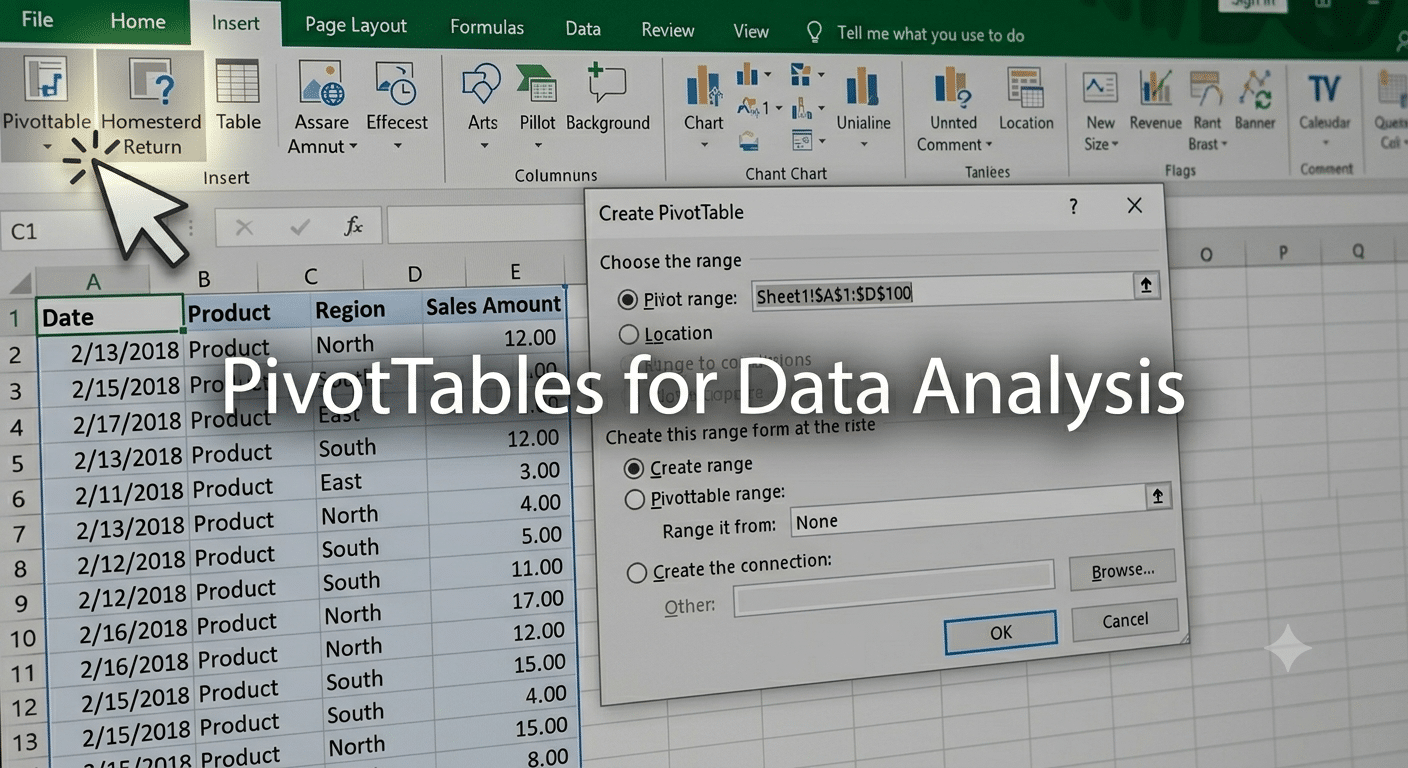This screenshot has width=1408, height=768.
Task: Click the Homesterd Return icon
Action: pos(151,82)
